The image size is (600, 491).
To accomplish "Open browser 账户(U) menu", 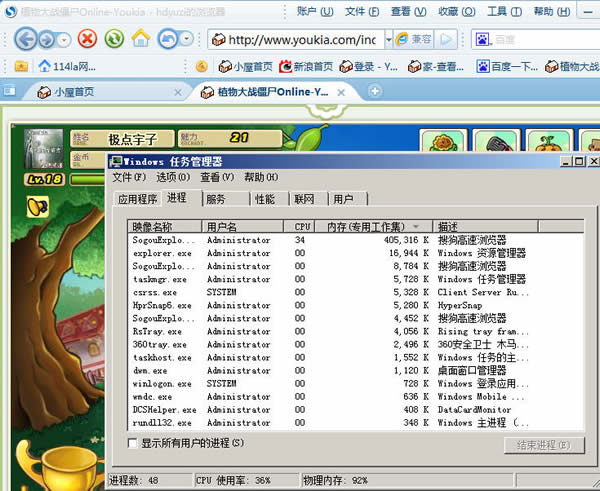I will pos(315,12).
